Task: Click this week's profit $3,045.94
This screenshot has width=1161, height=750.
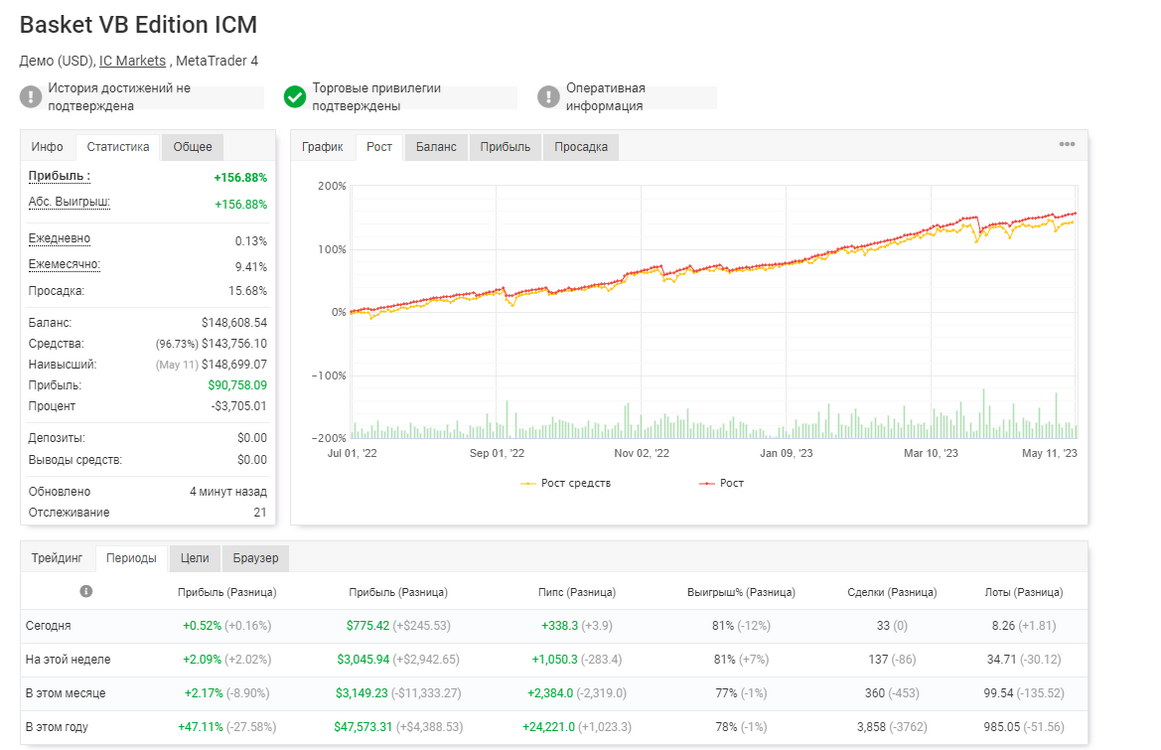Action: (363, 659)
